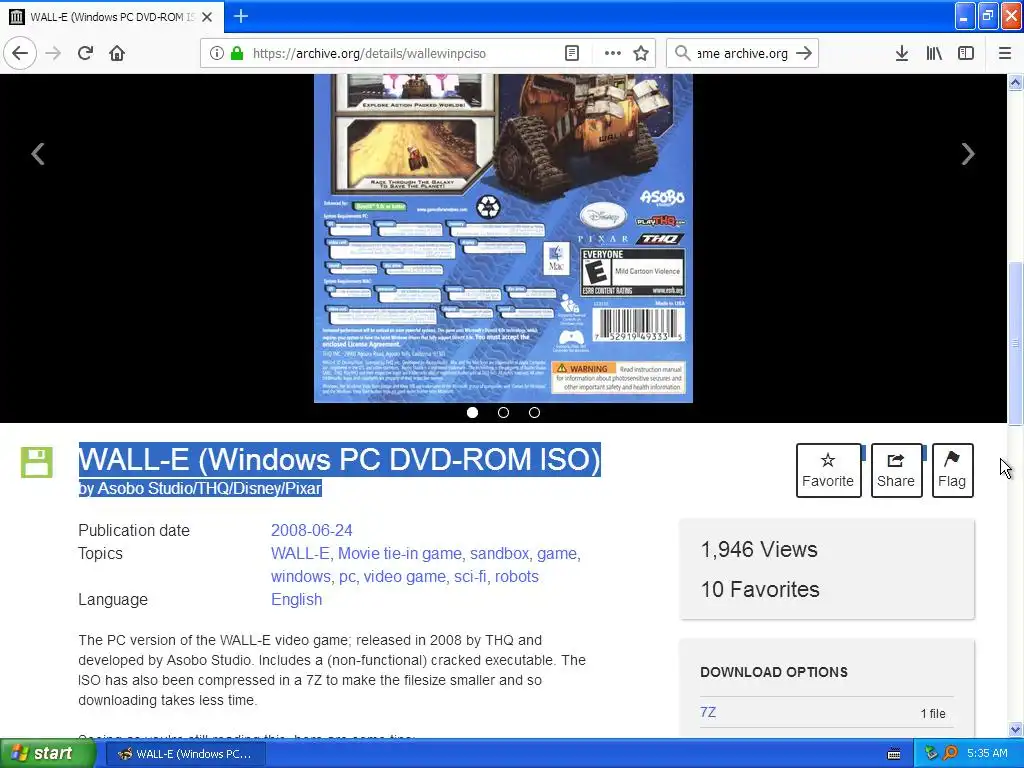This screenshot has height=768, width=1024.
Task: Open the WALL-E topic link
Action: [300, 553]
